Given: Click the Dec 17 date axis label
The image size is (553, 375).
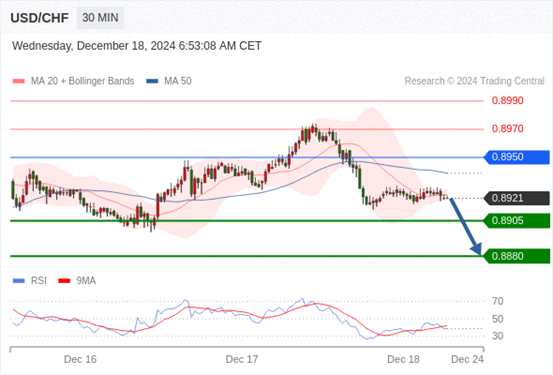Looking at the screenshot, I should click(x=242, y=359).
